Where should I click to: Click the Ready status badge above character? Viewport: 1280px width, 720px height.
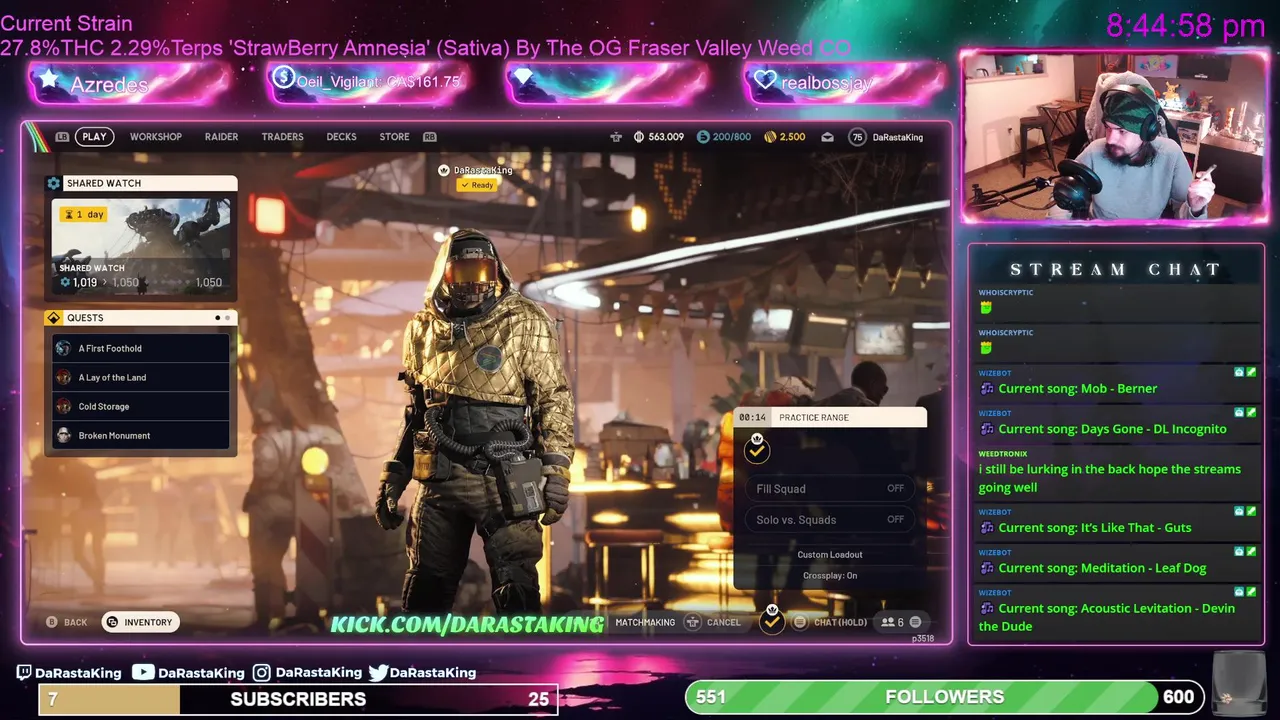click(x=477, y=185)
